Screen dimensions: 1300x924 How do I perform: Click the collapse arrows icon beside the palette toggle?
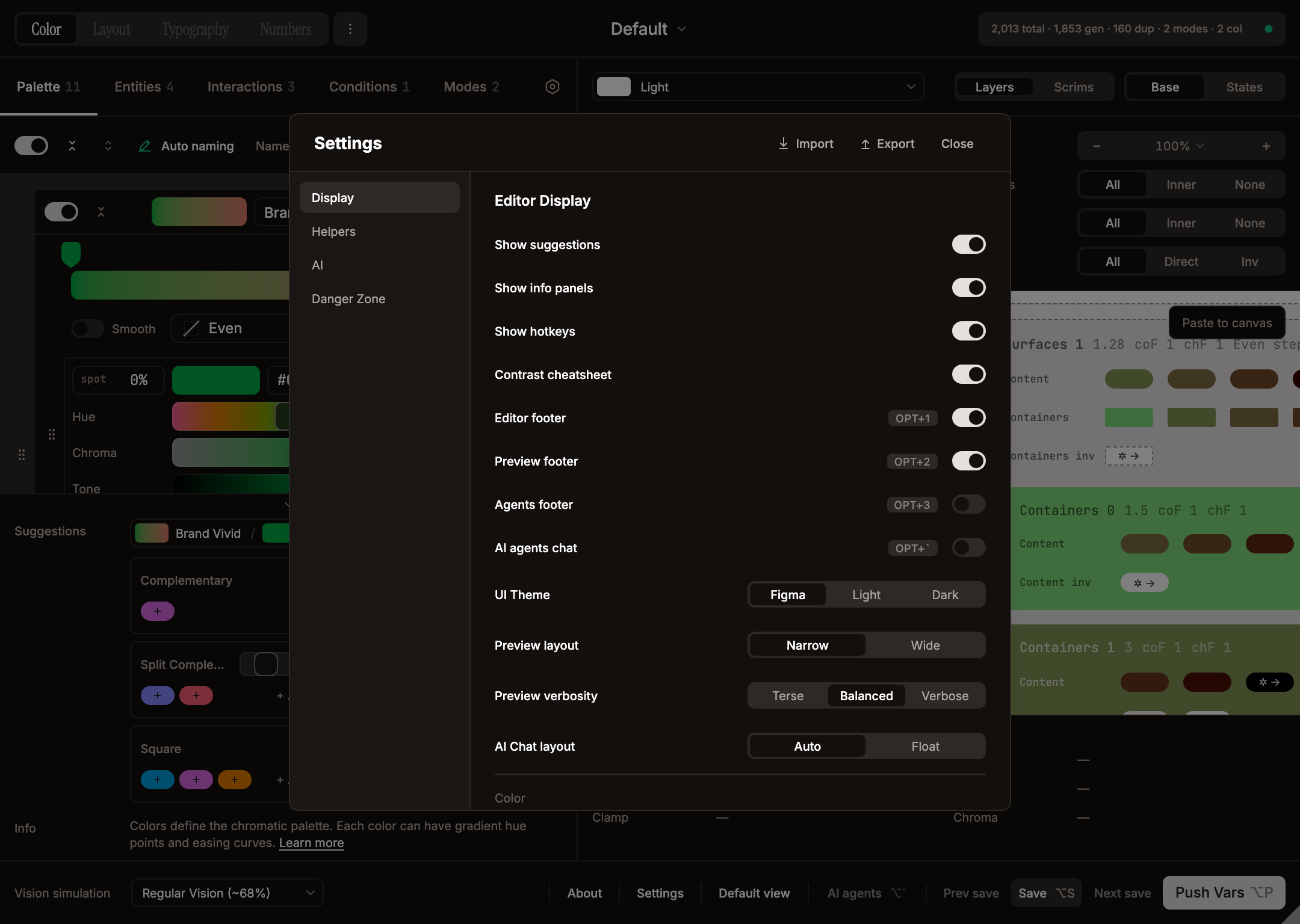[x=72, y=146]
